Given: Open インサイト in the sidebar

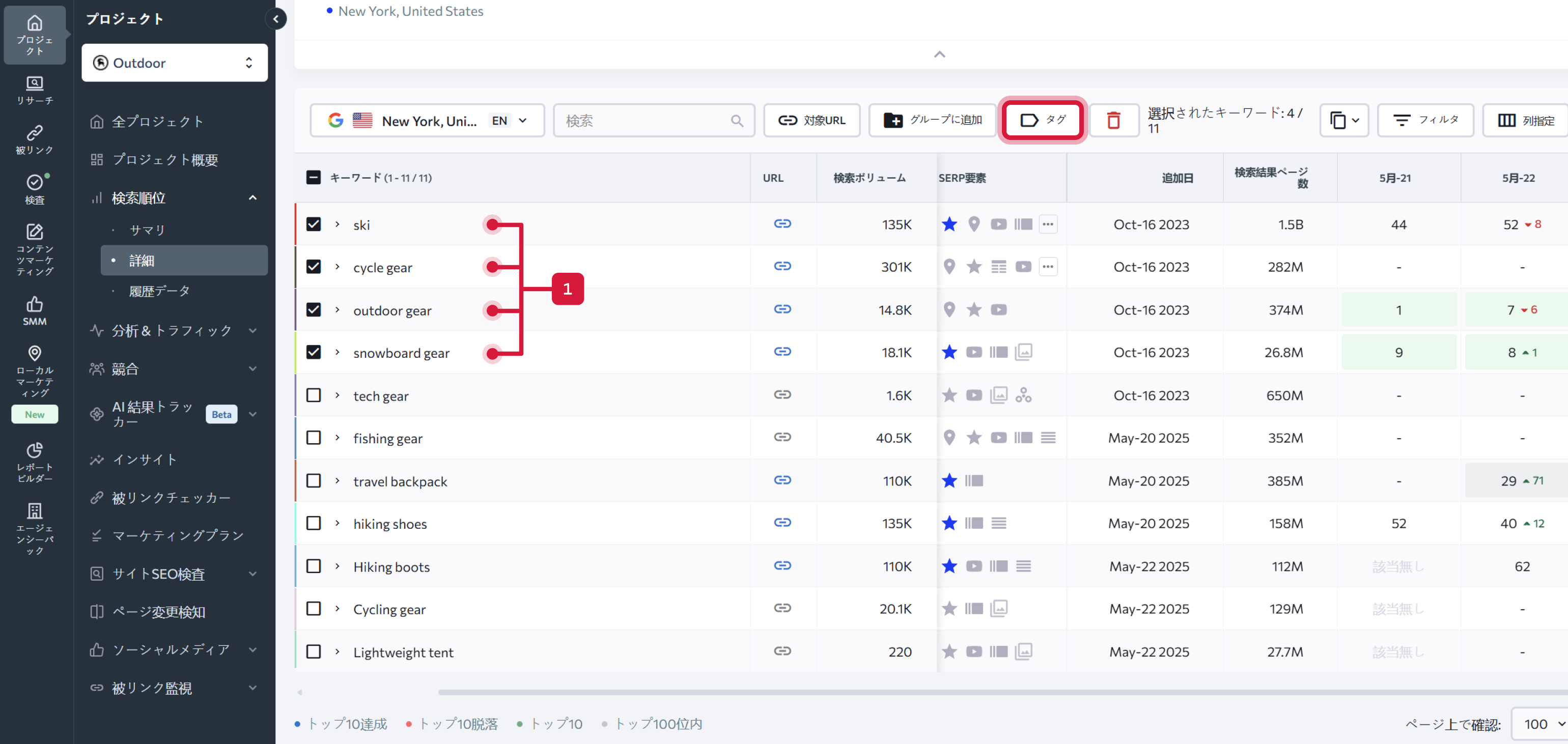Looking at the screenshot, I should [144, 460].
